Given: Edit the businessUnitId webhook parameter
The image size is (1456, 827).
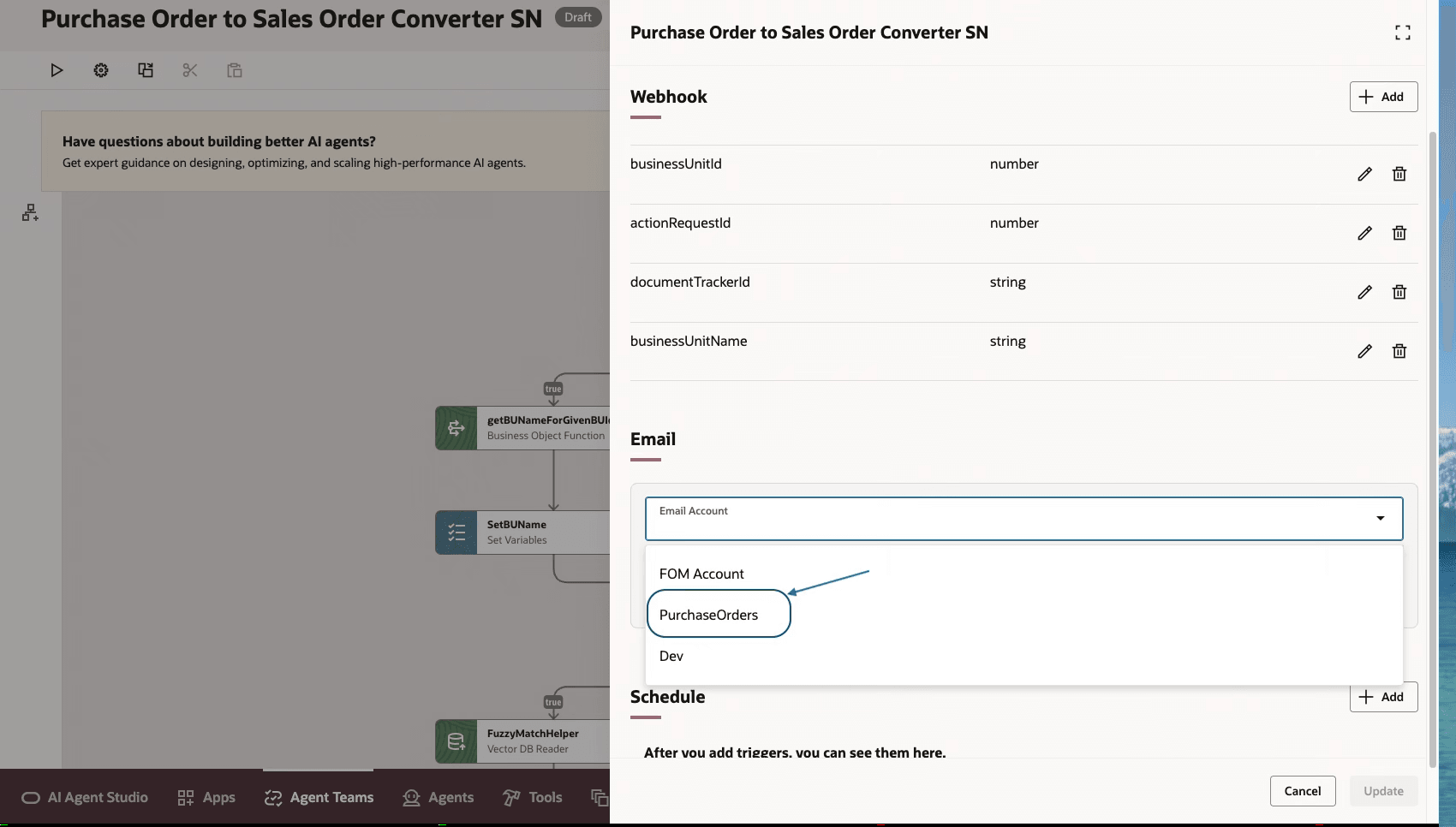Looking at the screenshot, I should 1365,174.
